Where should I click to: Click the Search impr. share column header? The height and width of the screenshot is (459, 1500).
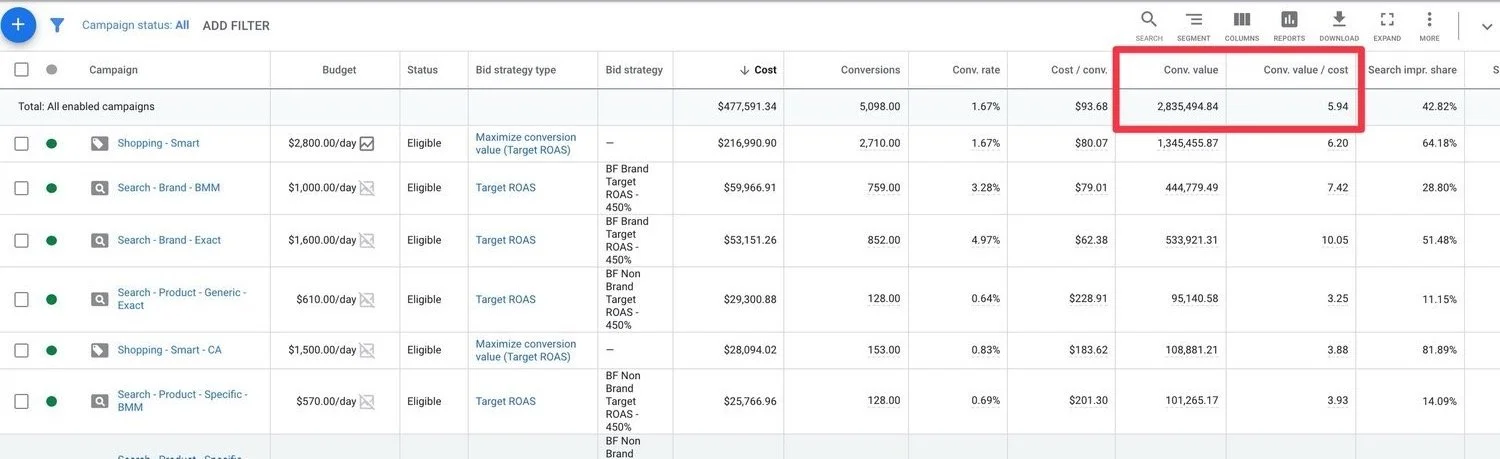pyautogui.click(x=1412, y=70)
